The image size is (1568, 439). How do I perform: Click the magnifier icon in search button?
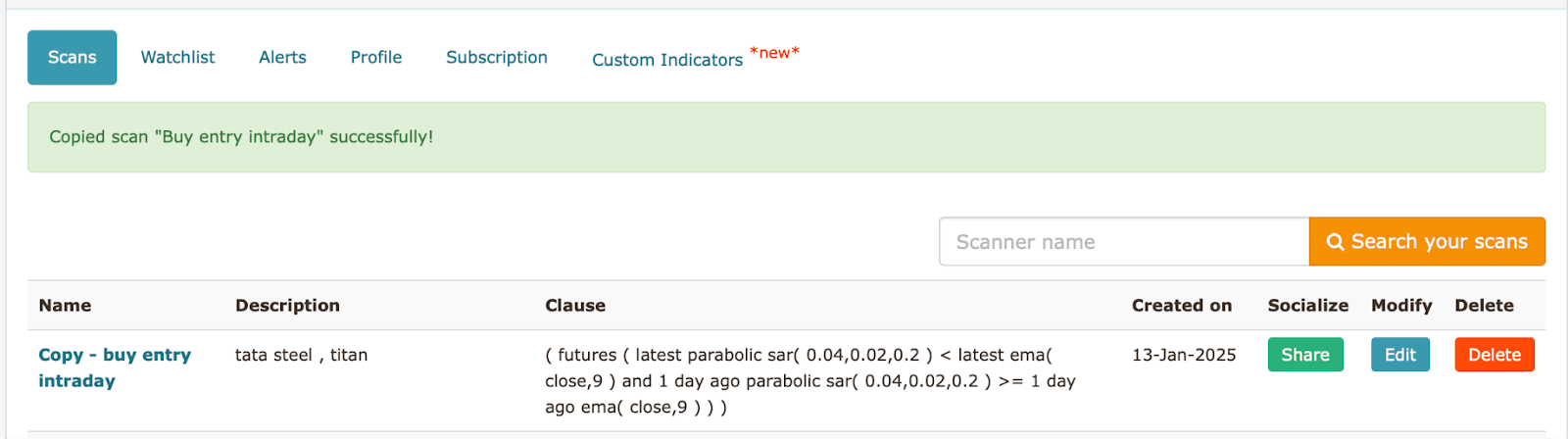pos(1335,242)
